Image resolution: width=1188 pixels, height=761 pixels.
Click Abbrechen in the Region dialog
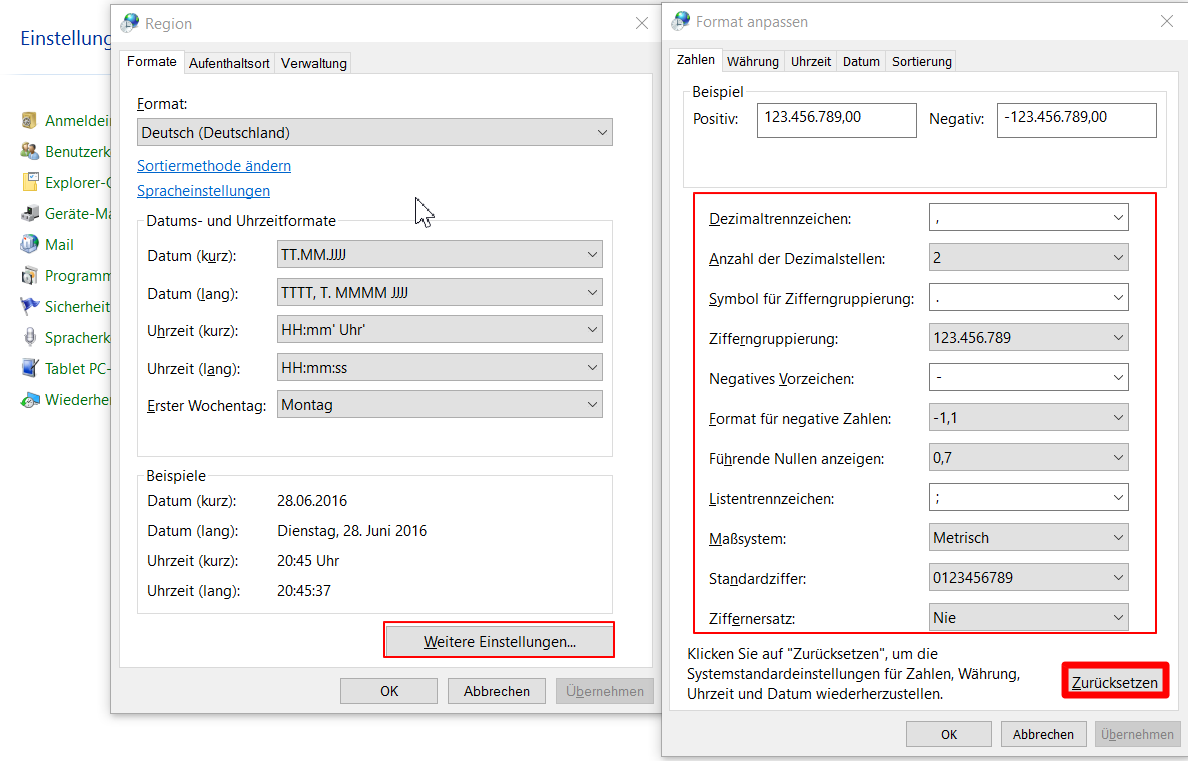496,691
